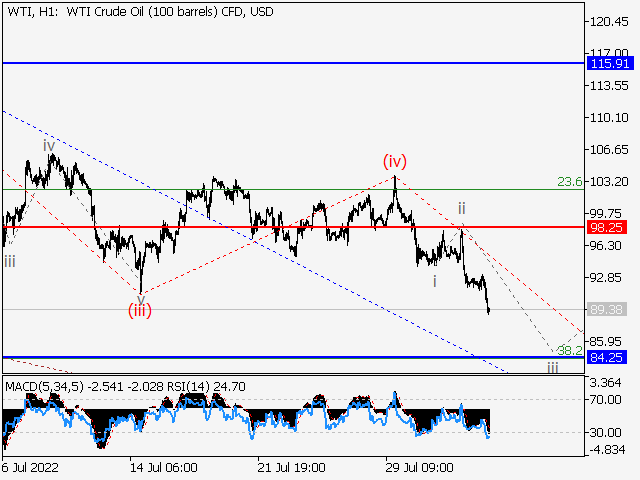The width and height of the screenshot is (640, 480).
Task: Click the gray 'iii' label beside 84.25 line
Action: tap(553, 368)
